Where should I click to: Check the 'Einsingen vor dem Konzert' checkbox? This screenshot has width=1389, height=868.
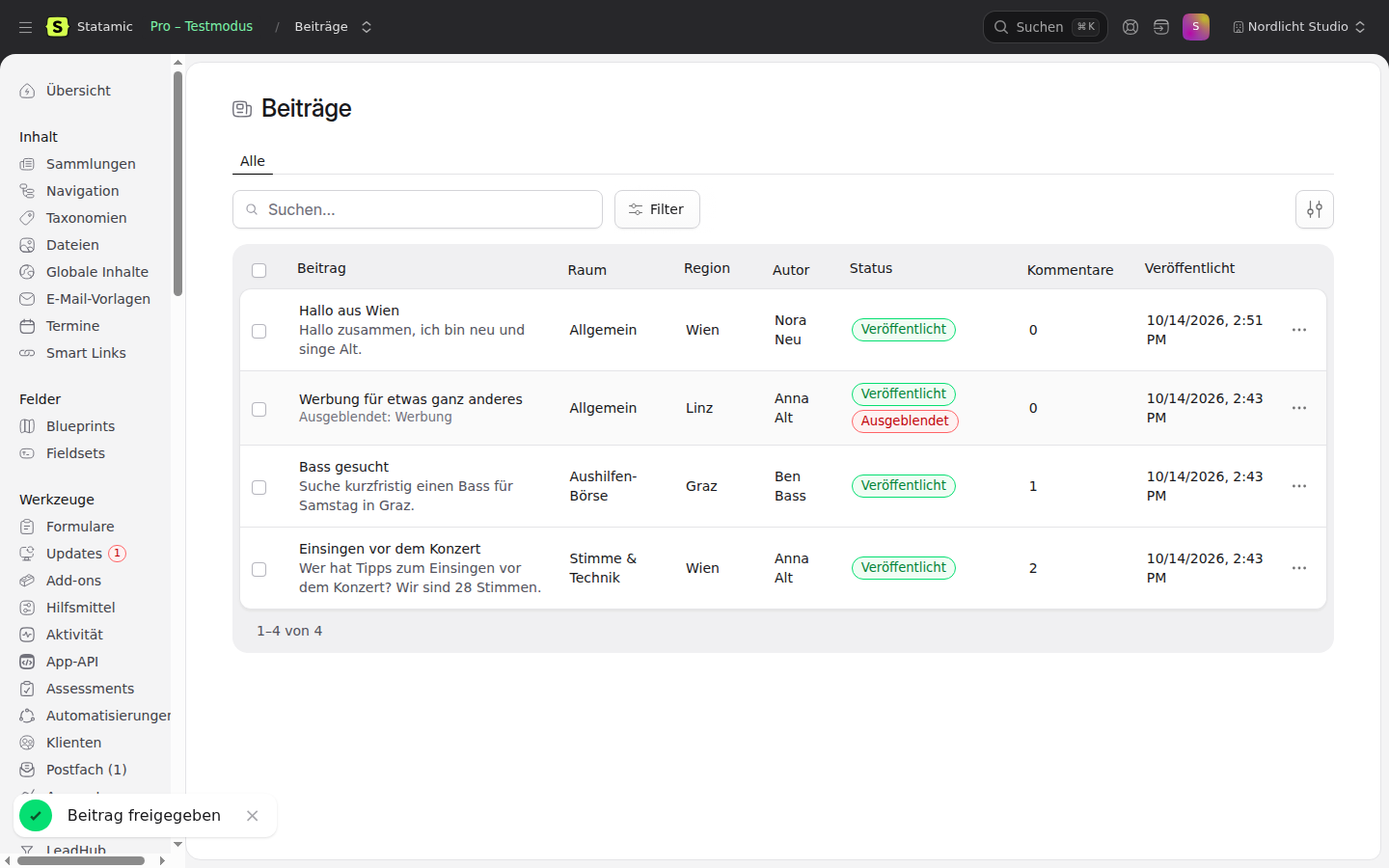coord(259,569)
